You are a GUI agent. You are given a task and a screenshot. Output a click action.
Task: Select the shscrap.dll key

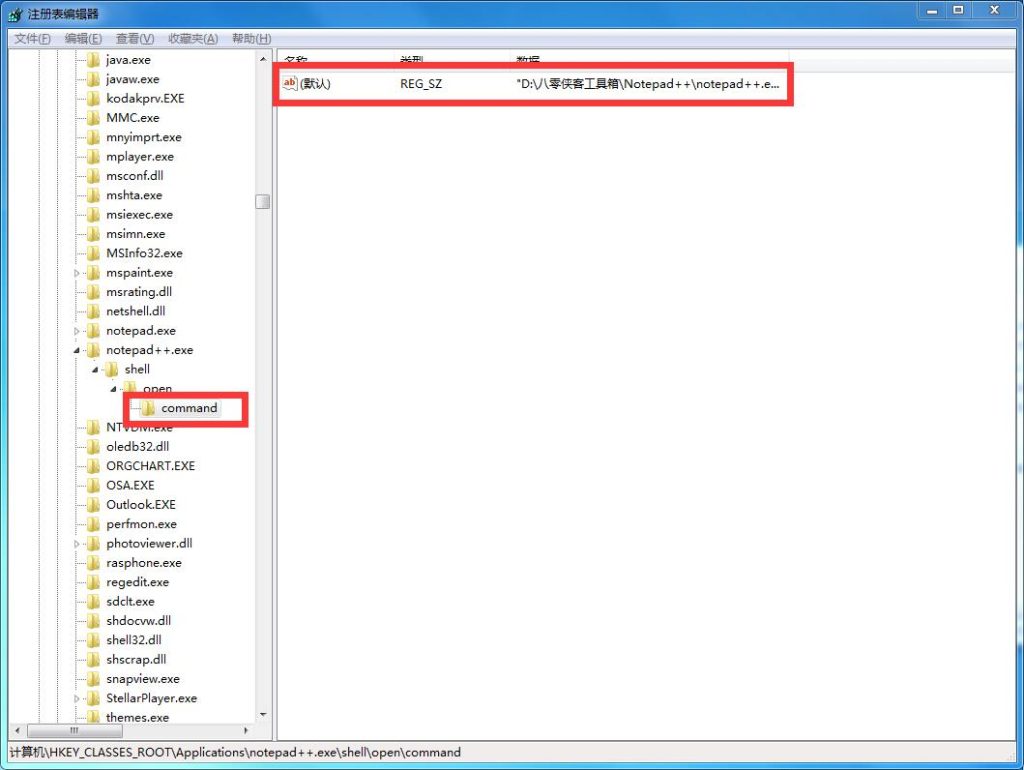point(136,660)
